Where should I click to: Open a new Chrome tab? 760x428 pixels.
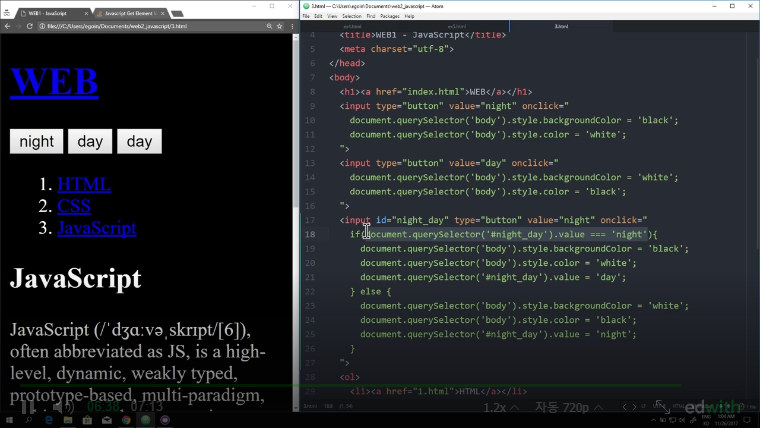click(x=177, y=14)
